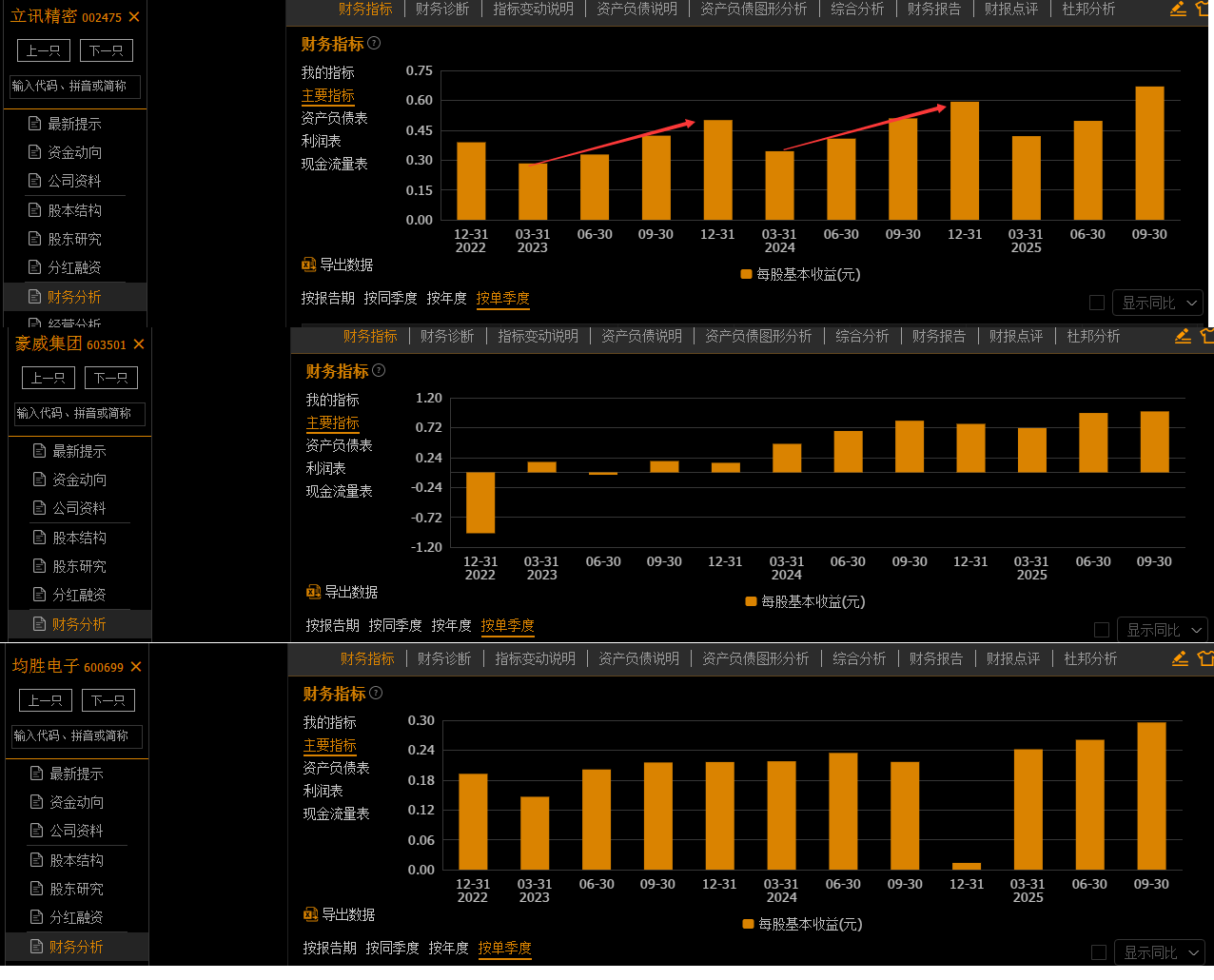Click 下一只 button under 立讯精密
This screenshot has width=1214, height=980.
coord(107,50)
